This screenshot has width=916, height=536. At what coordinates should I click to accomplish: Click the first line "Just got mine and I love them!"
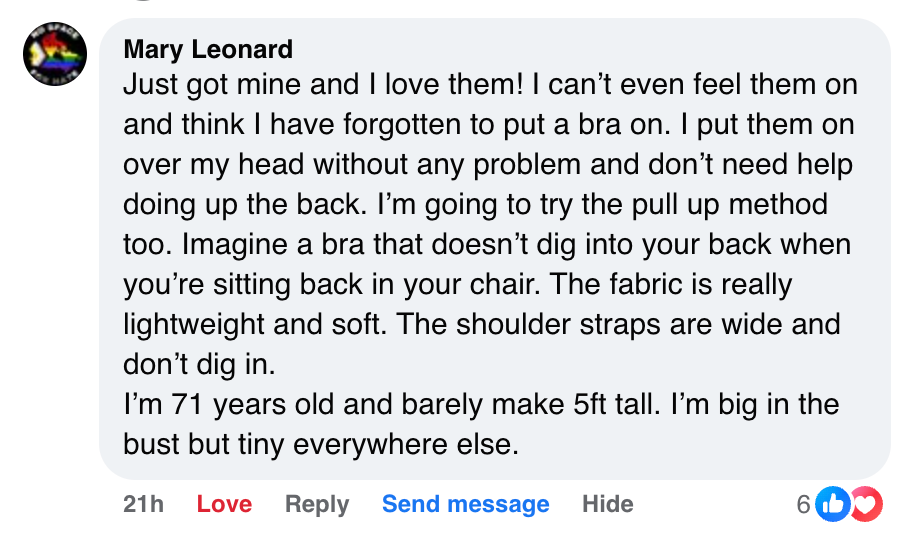pyautogui.click(x=321, y=85)
